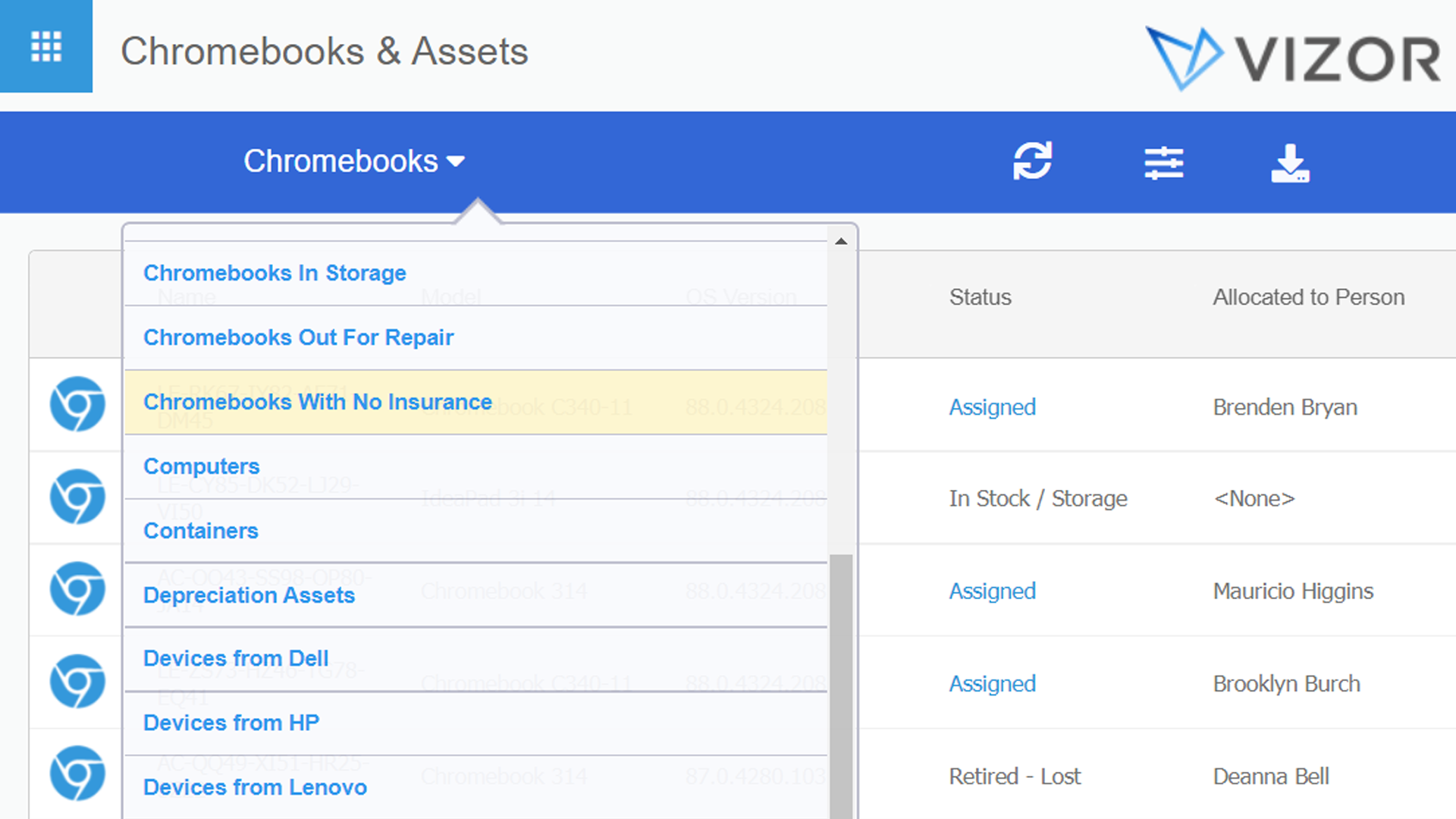
Task: Click the dropdown list scrollbar thumb
Action: 841,686
